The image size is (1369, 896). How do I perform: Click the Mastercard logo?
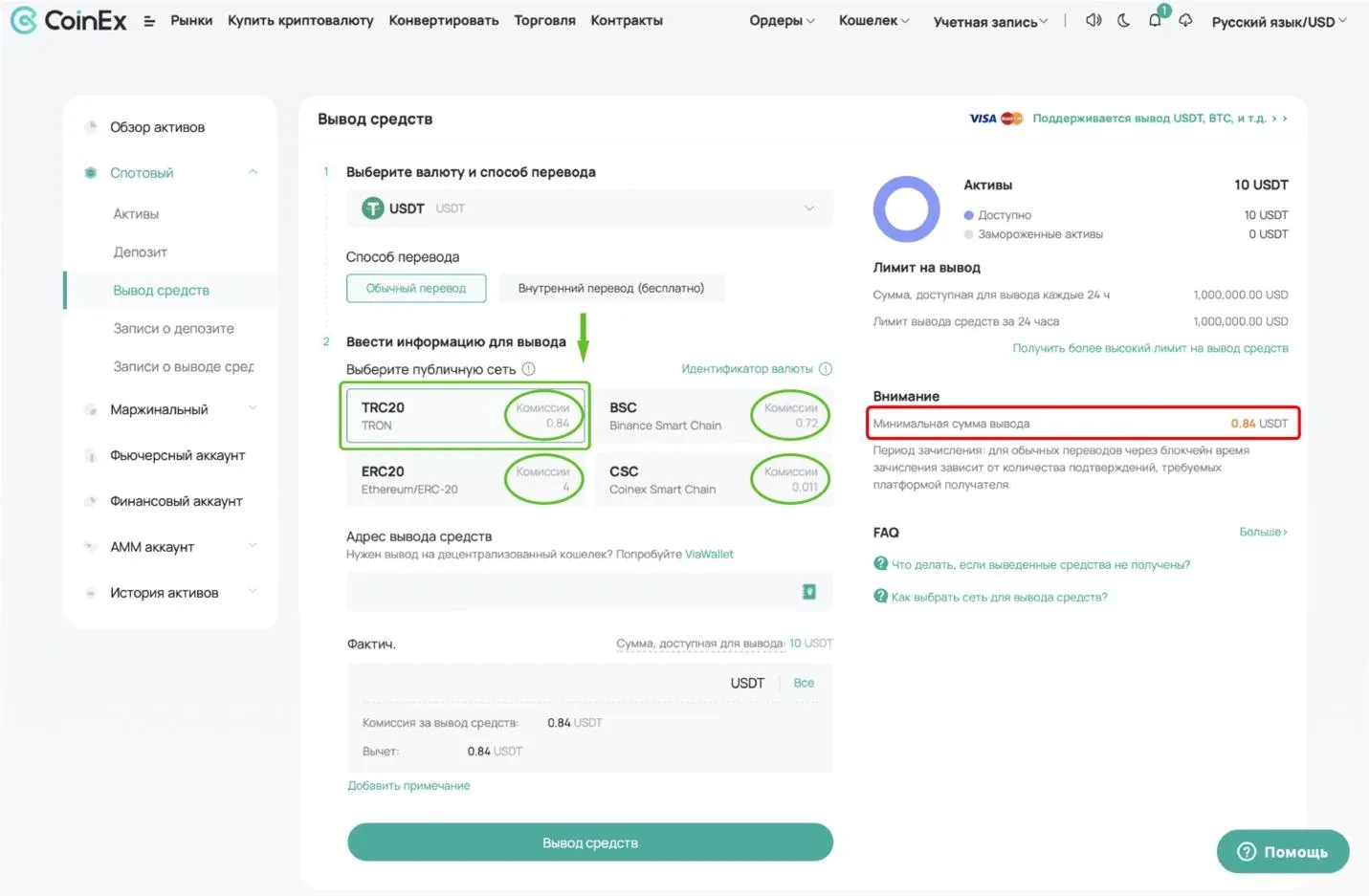coord(1012,119)
